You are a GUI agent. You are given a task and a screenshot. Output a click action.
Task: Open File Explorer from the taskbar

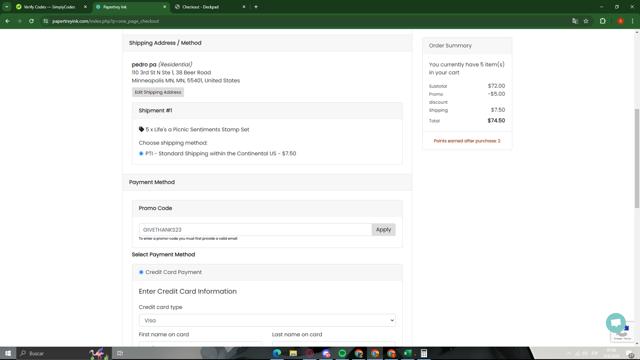pyautogui.click(x=293, y=353)
